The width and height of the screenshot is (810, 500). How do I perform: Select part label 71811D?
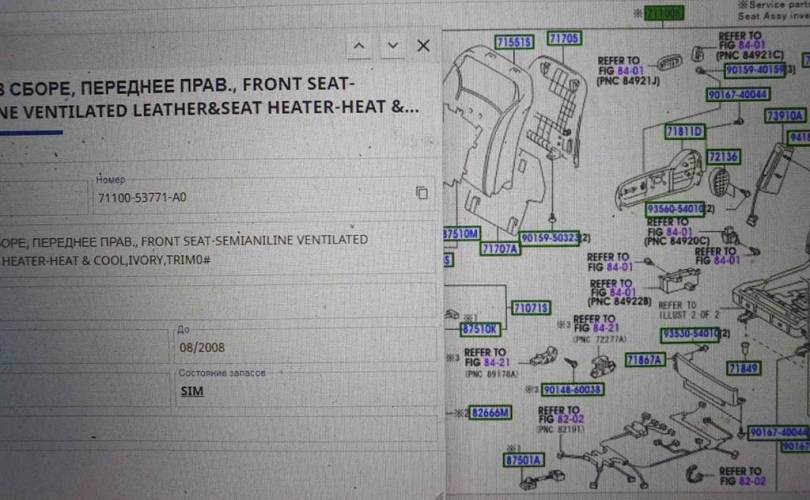[x=685, y=132]
